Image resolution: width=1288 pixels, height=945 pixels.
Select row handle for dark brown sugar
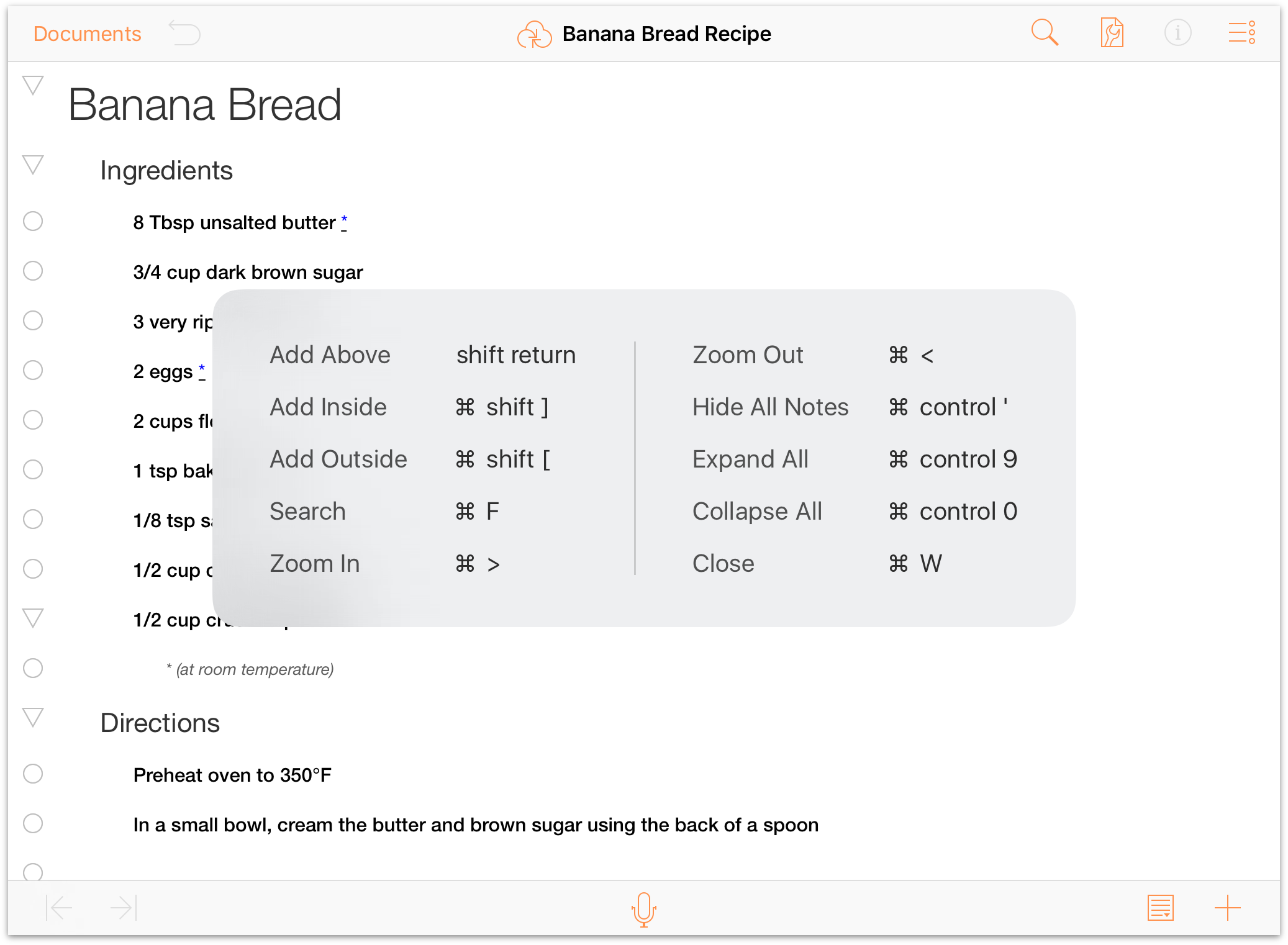tap(33, 271)
